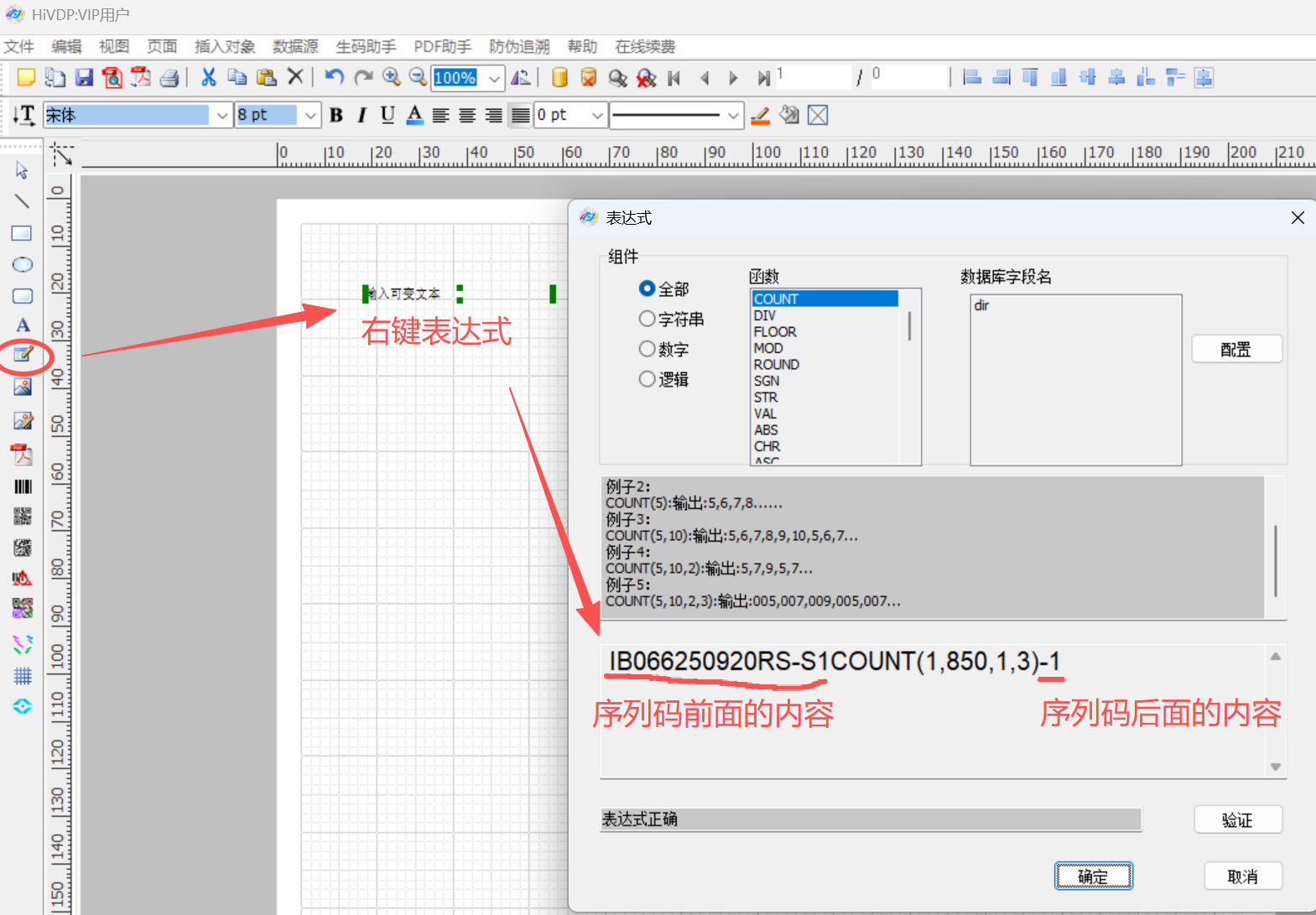Click the 验证 button
Image resolution: width=1316 pixels, height=915 pixels.
[x=1237, y=820]
